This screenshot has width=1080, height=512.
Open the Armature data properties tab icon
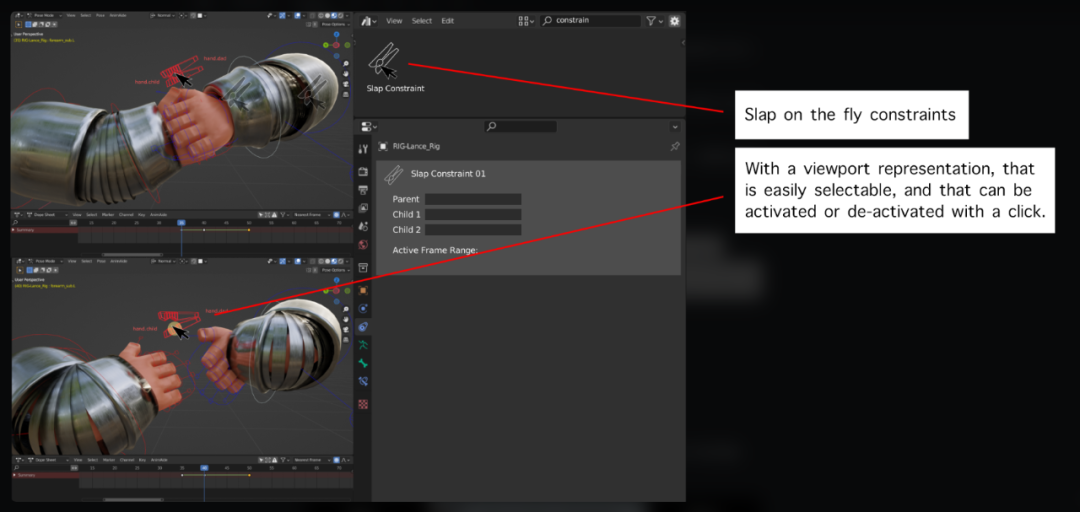(x=363, y=345)
